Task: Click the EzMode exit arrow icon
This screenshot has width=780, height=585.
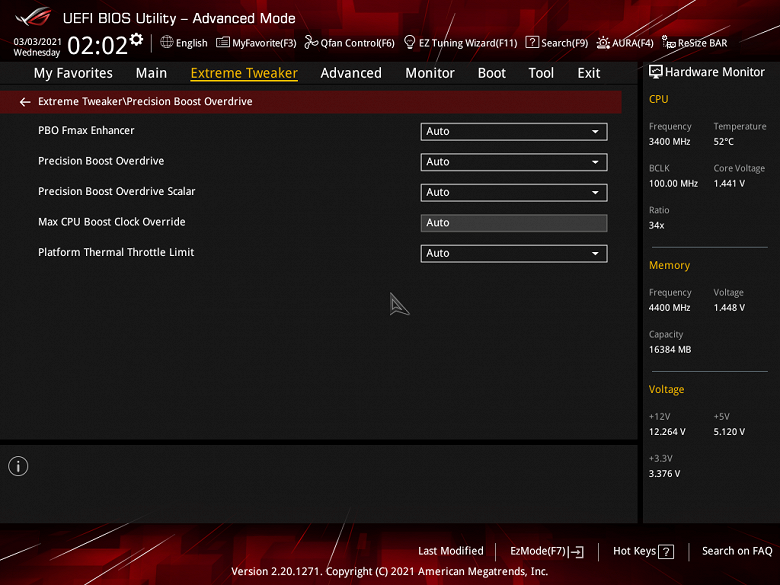Action: (576, 552)
